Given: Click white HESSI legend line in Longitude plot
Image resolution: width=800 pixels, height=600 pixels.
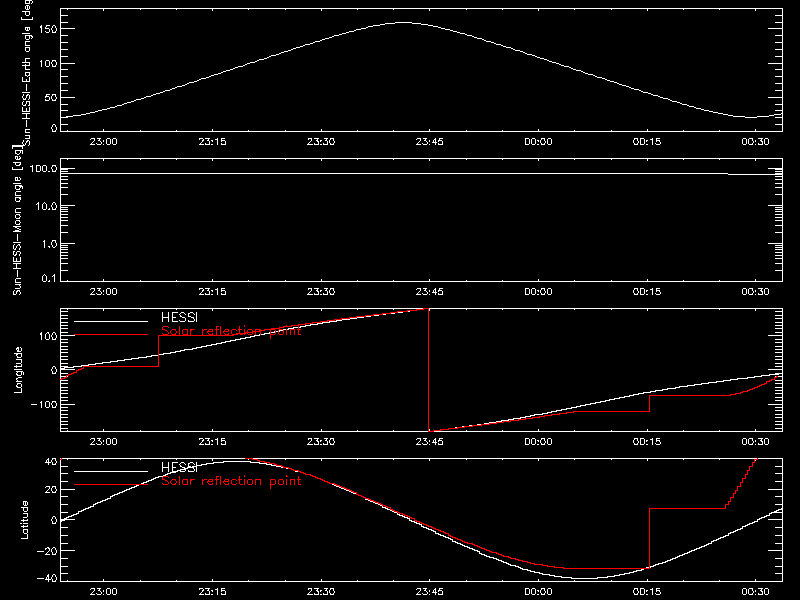Looking at the screenshot, I should pos(111,321).
